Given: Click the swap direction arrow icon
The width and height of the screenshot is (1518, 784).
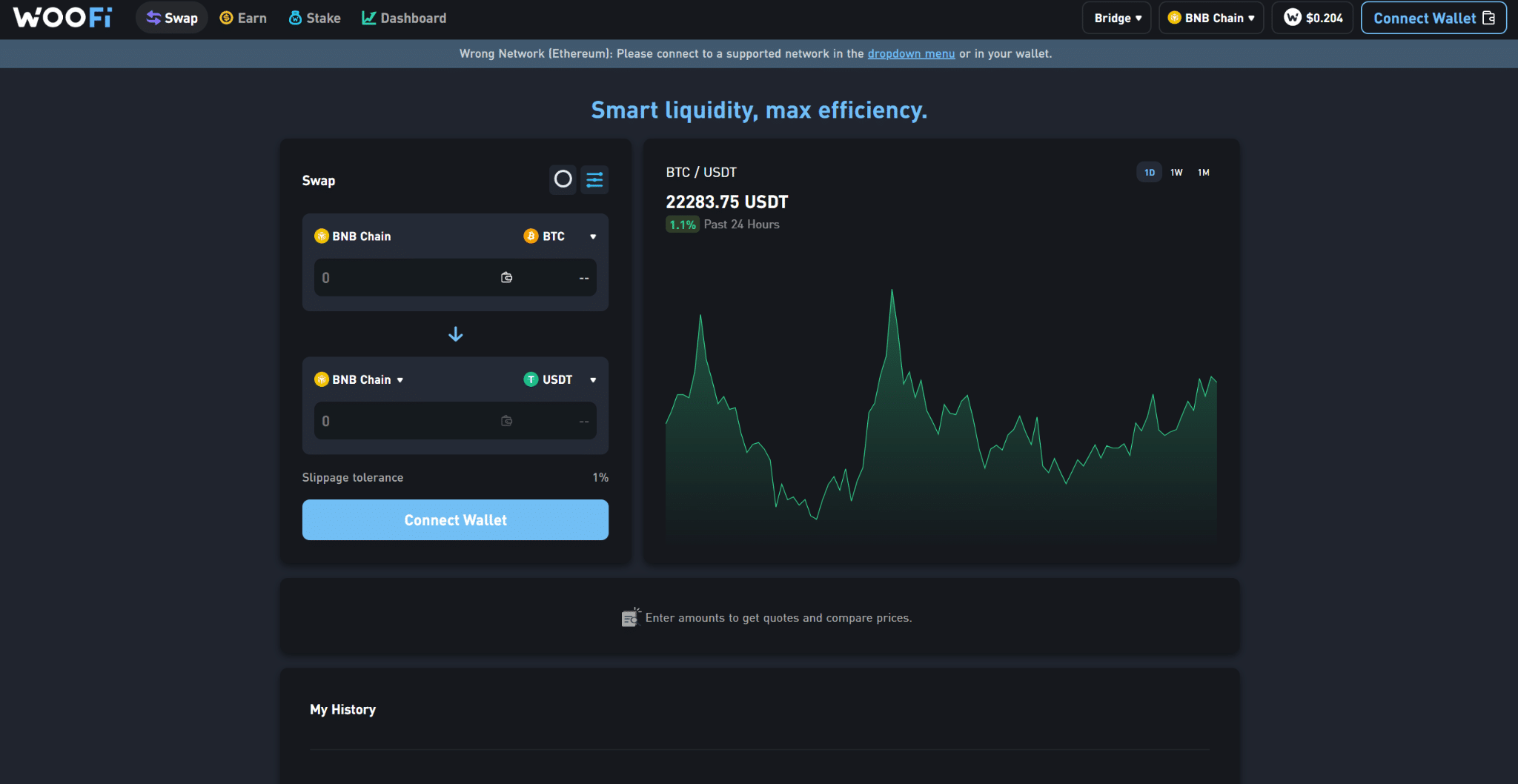Looking at the screenshot, I should 455,335.
